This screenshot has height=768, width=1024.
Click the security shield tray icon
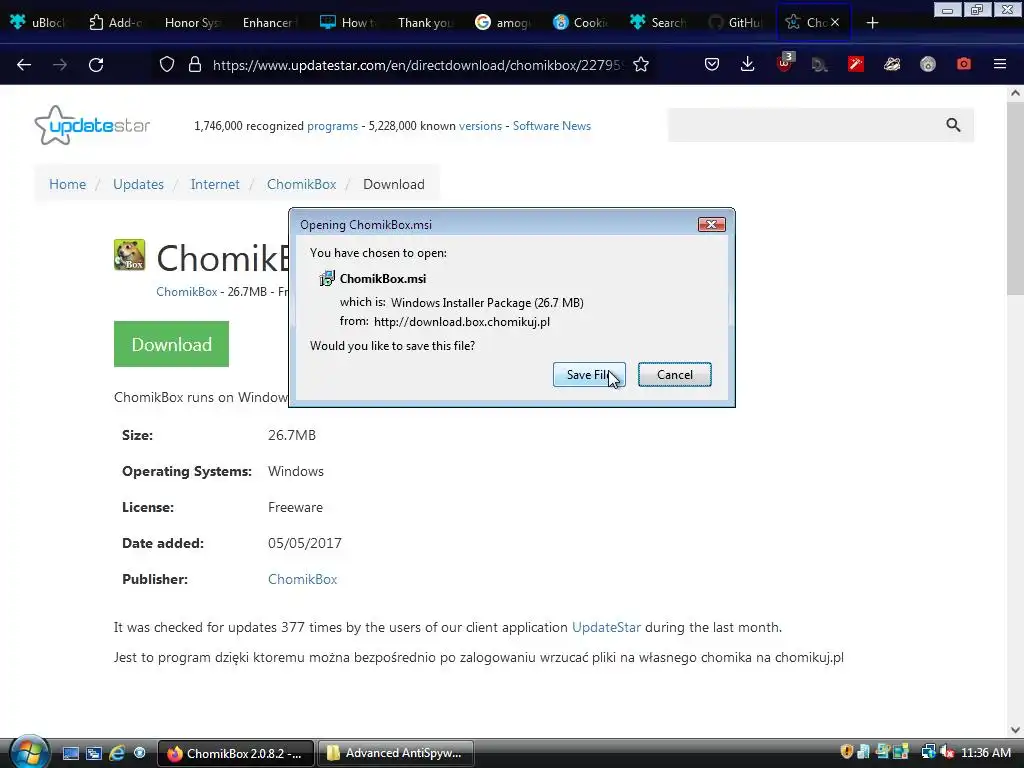[x=846, y=752]
